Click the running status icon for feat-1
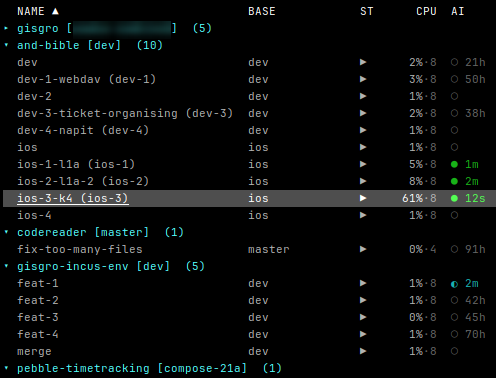The width and height of the screenshot is (496, 378). coord(363,283)
